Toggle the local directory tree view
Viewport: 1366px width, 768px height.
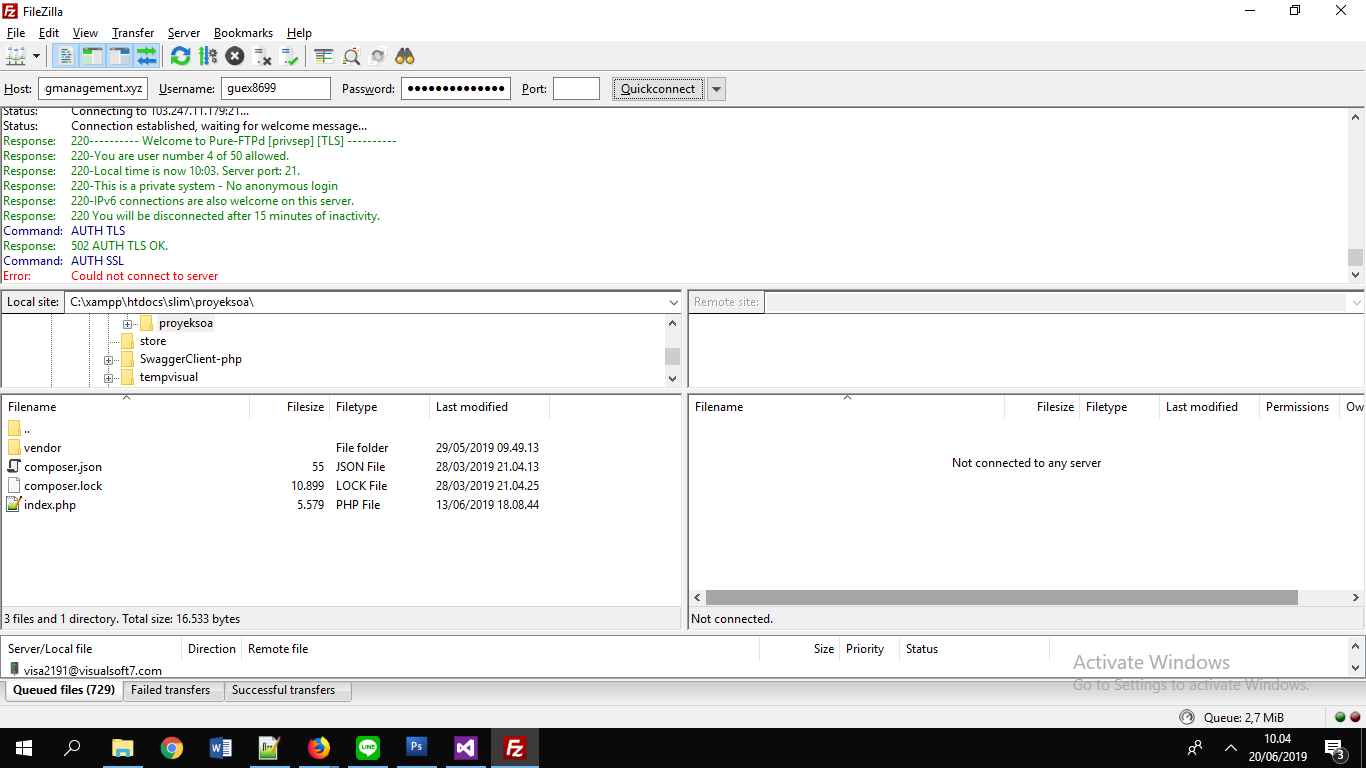93,56
